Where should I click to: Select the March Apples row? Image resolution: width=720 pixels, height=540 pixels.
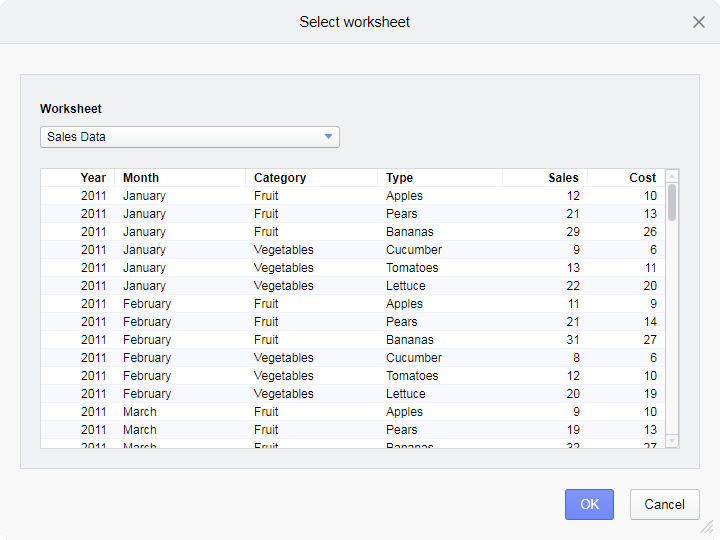pyautogui.click(x=352, y=412)
